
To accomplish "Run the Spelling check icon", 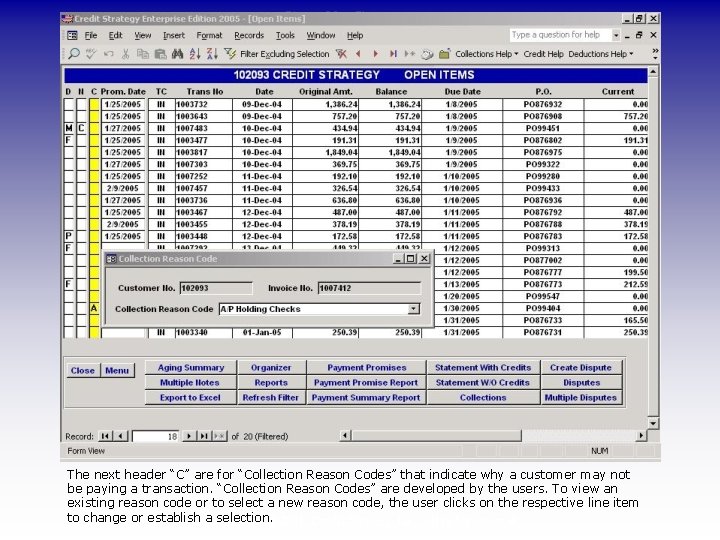I will tap(91, 54).
